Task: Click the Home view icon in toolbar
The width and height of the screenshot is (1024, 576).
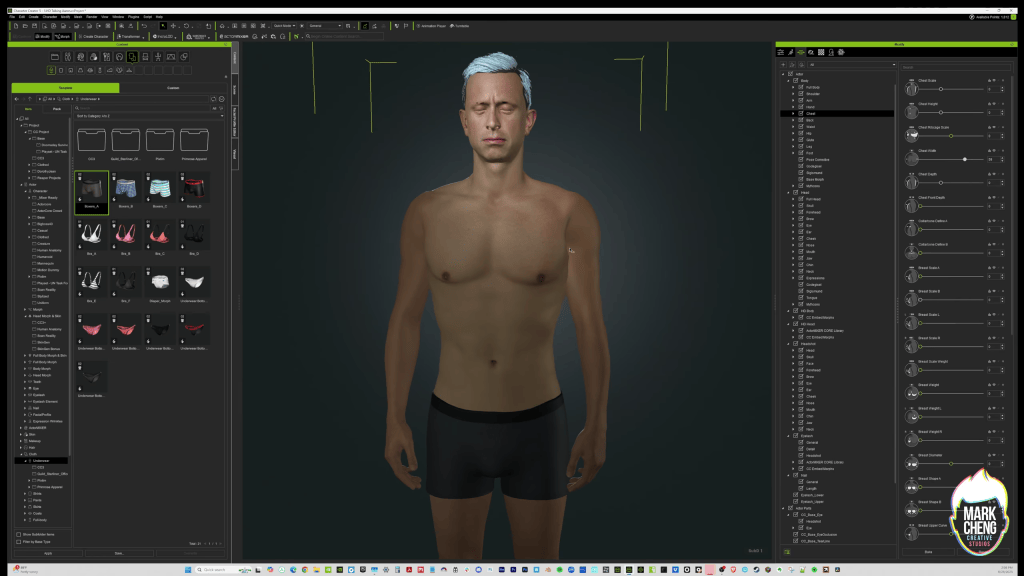Action: (222, 26)
